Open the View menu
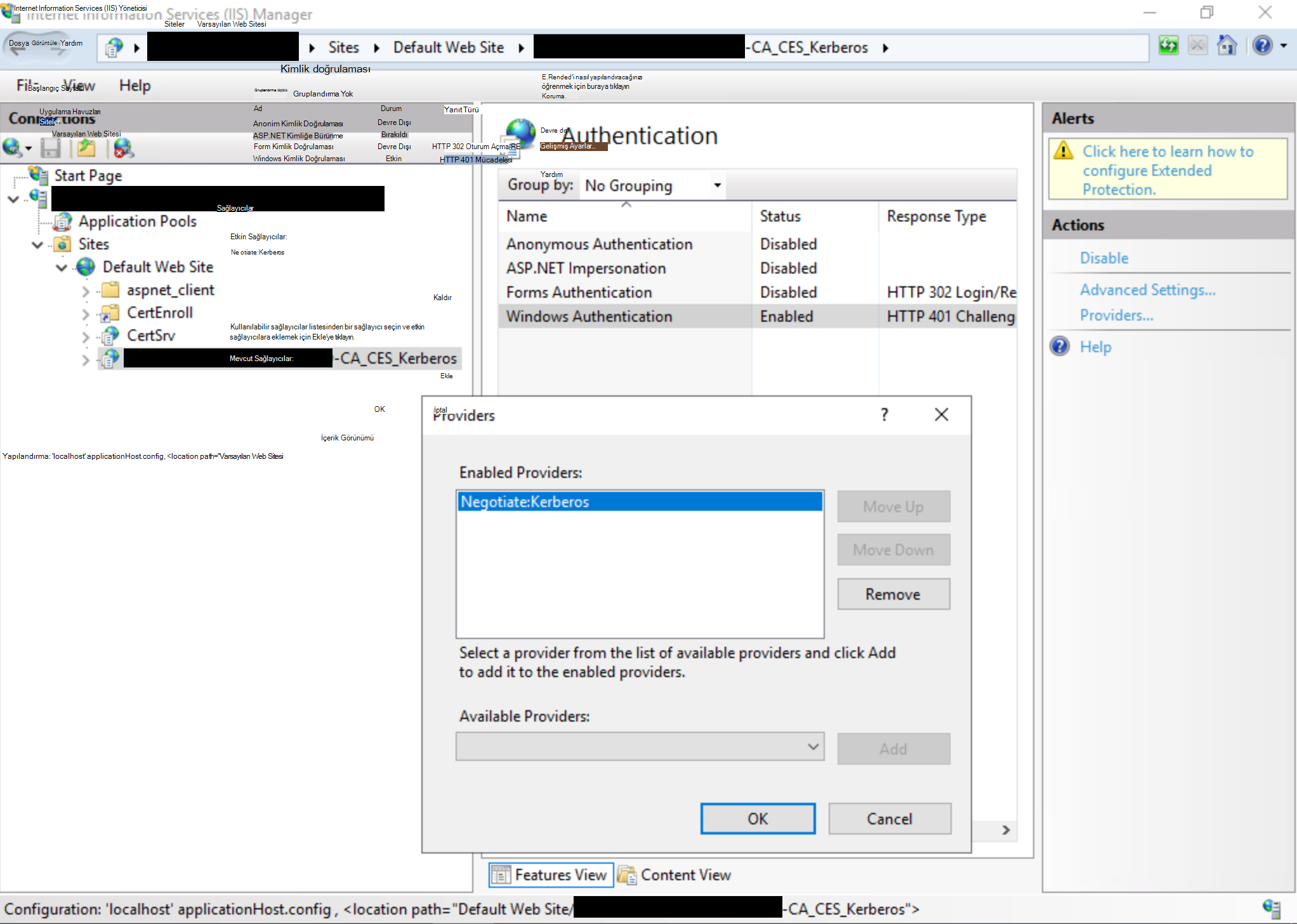Screen dimensions: 1297x924 click(x=79, y=85)
